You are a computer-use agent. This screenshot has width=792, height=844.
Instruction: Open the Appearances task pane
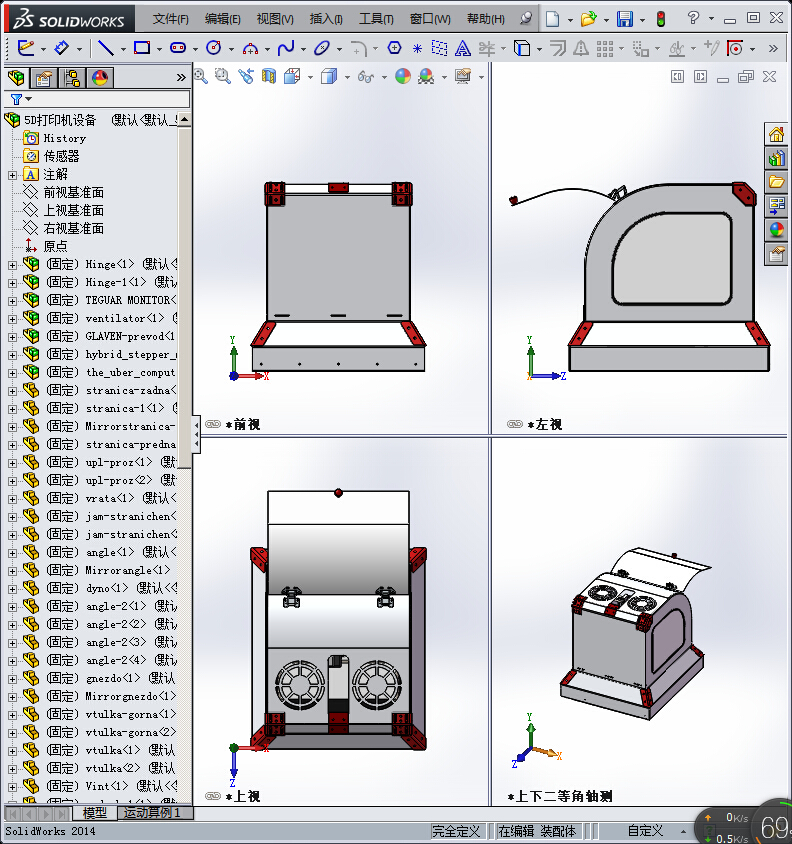(776, 230)
